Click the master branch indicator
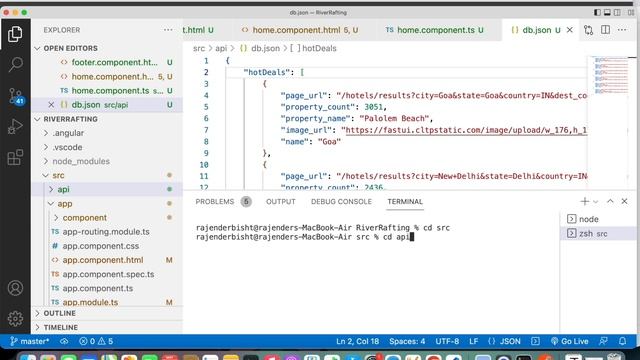 (x=29, y=341)
